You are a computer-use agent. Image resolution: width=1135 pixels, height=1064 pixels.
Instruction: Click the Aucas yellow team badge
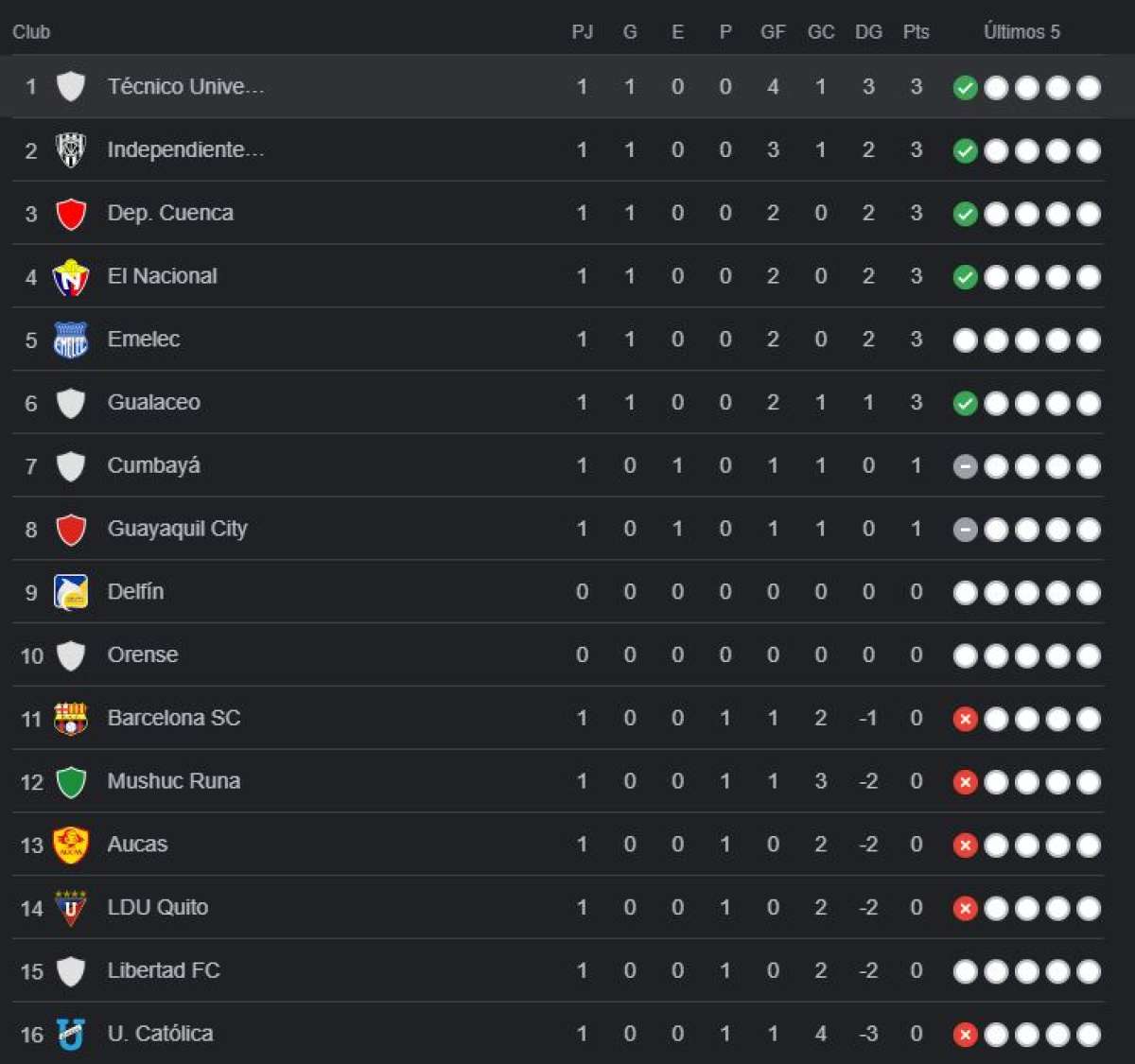click(71, 845)
